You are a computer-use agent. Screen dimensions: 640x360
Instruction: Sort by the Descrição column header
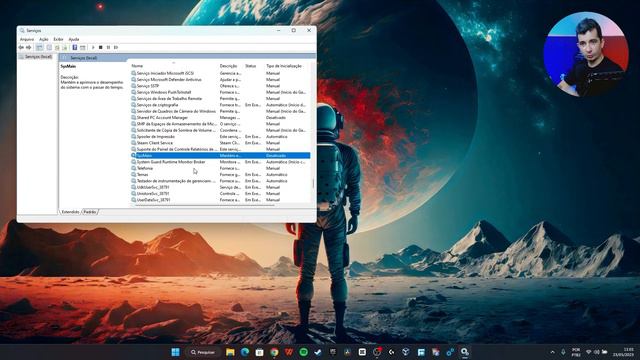click(231, 66)
